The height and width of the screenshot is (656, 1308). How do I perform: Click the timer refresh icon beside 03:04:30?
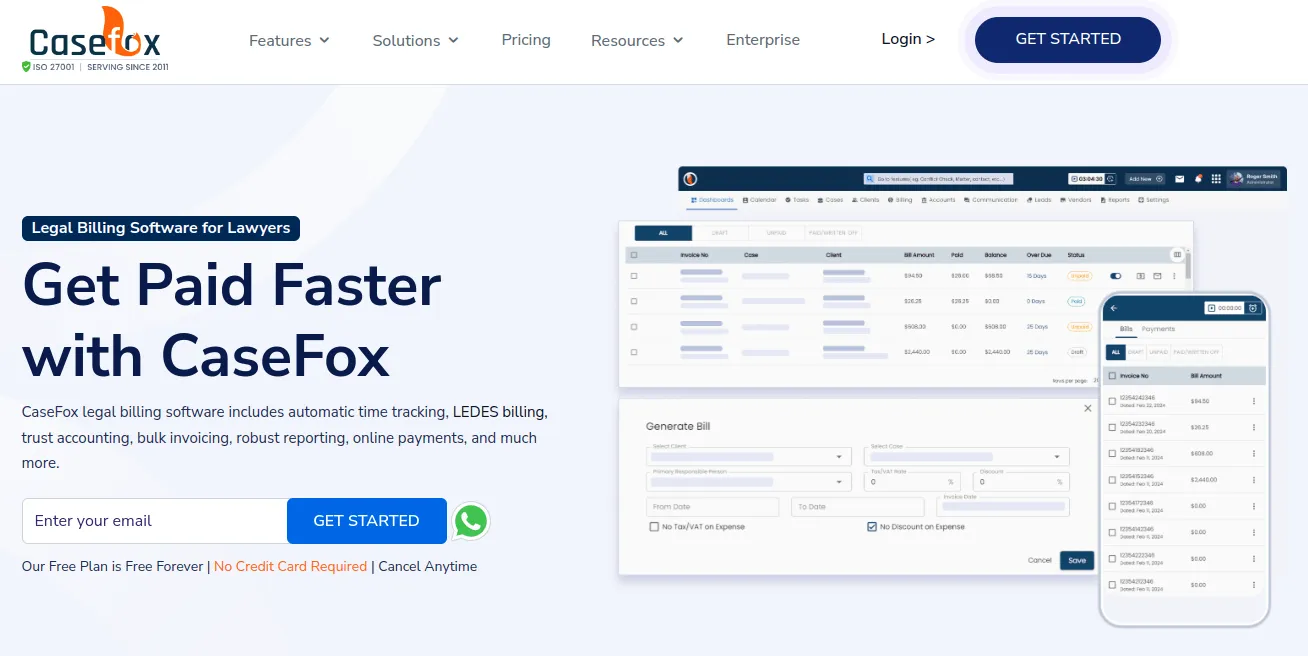1109,179
